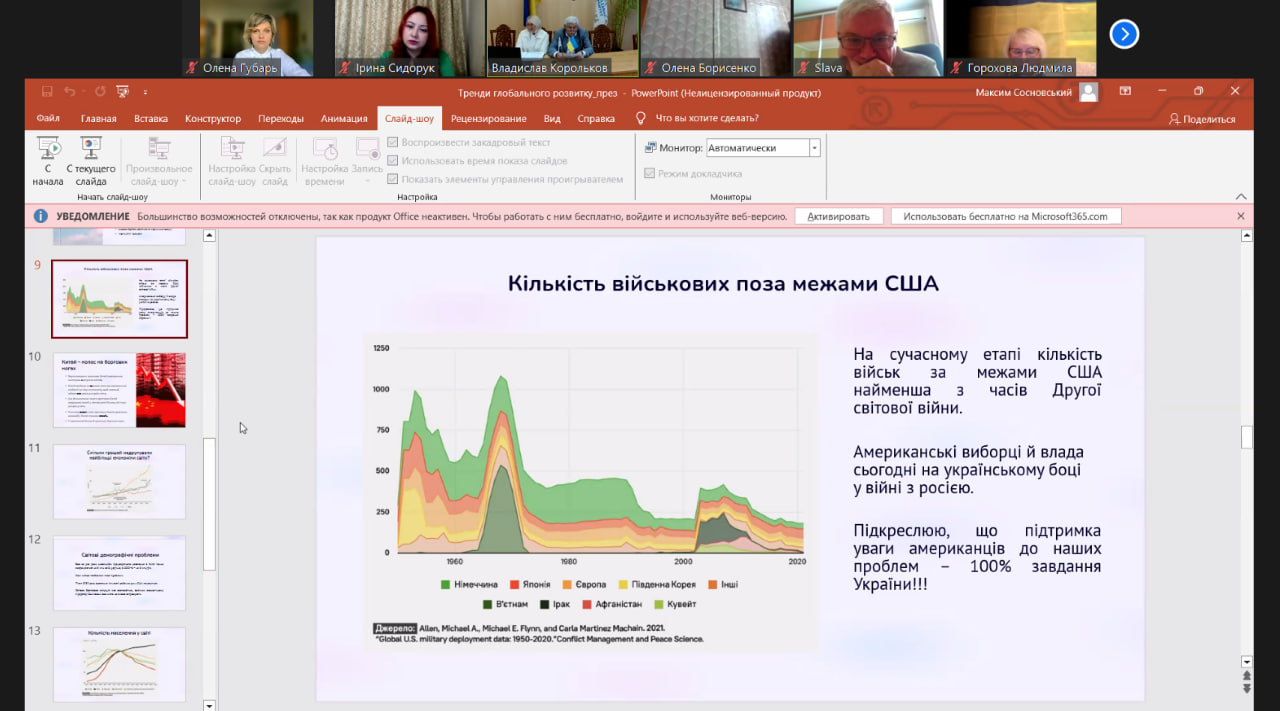The width and height of the screenshot is (1280, 711).
Task: Start slideshow from beginning (С начала)
Action: coord(48,160)
